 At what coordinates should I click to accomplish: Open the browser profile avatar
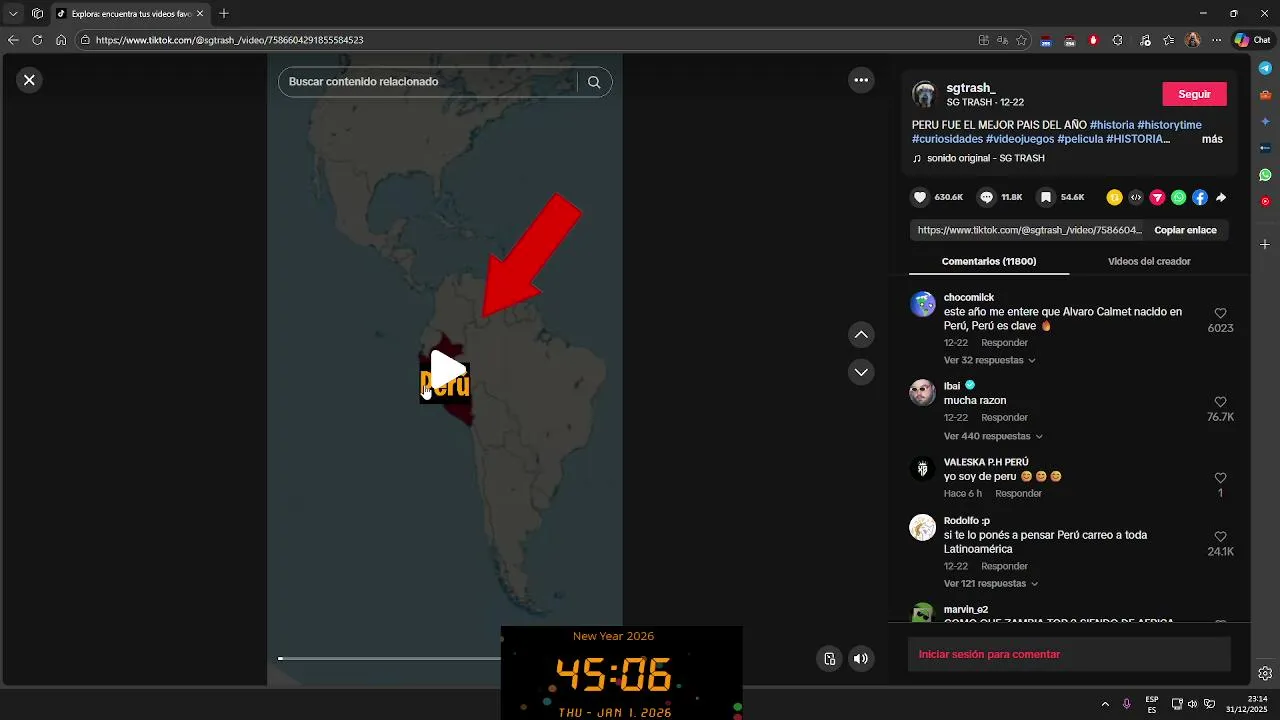pyautogui.click(x=1192, y=40)
